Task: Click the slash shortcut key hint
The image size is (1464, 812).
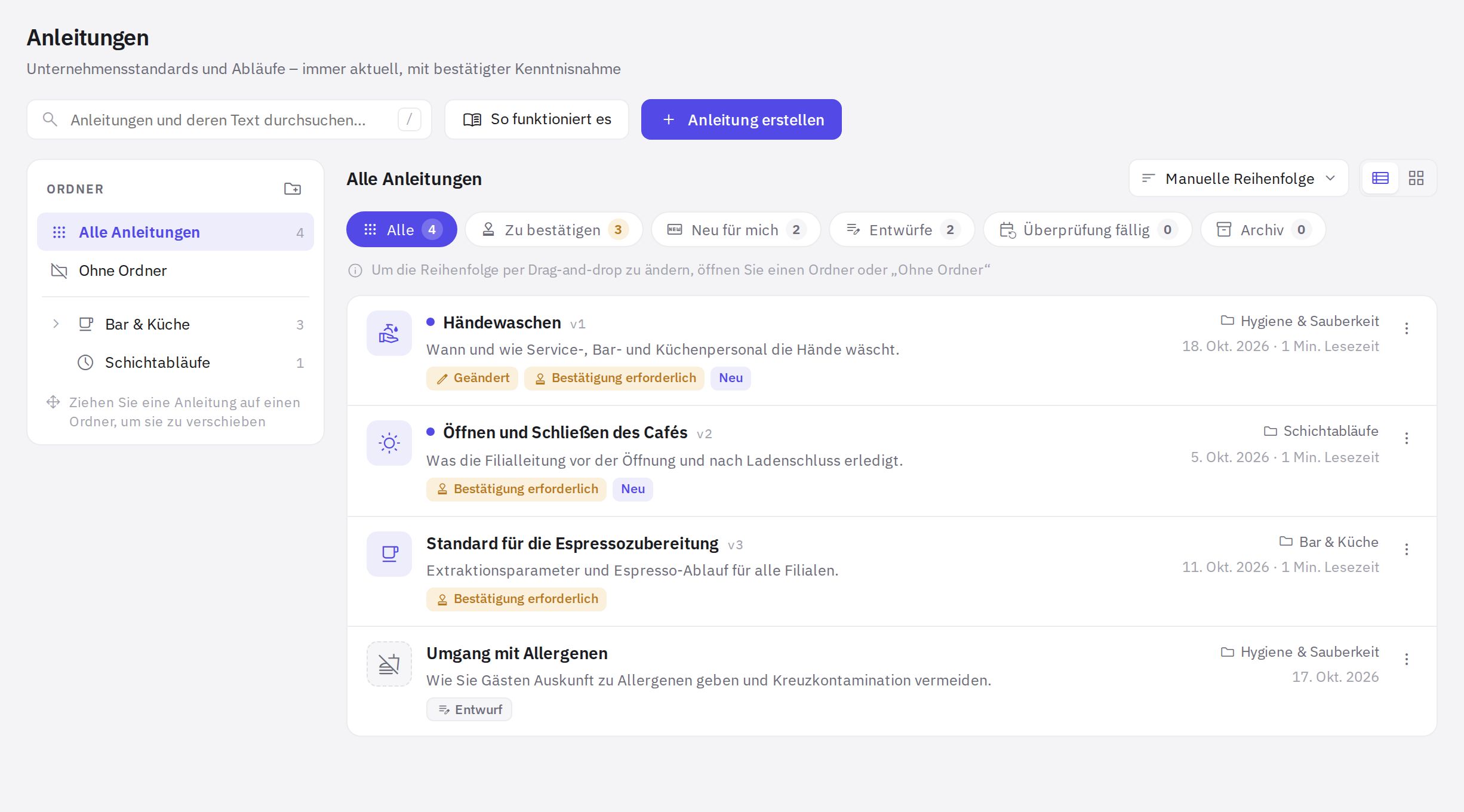Action: point(409,119)
